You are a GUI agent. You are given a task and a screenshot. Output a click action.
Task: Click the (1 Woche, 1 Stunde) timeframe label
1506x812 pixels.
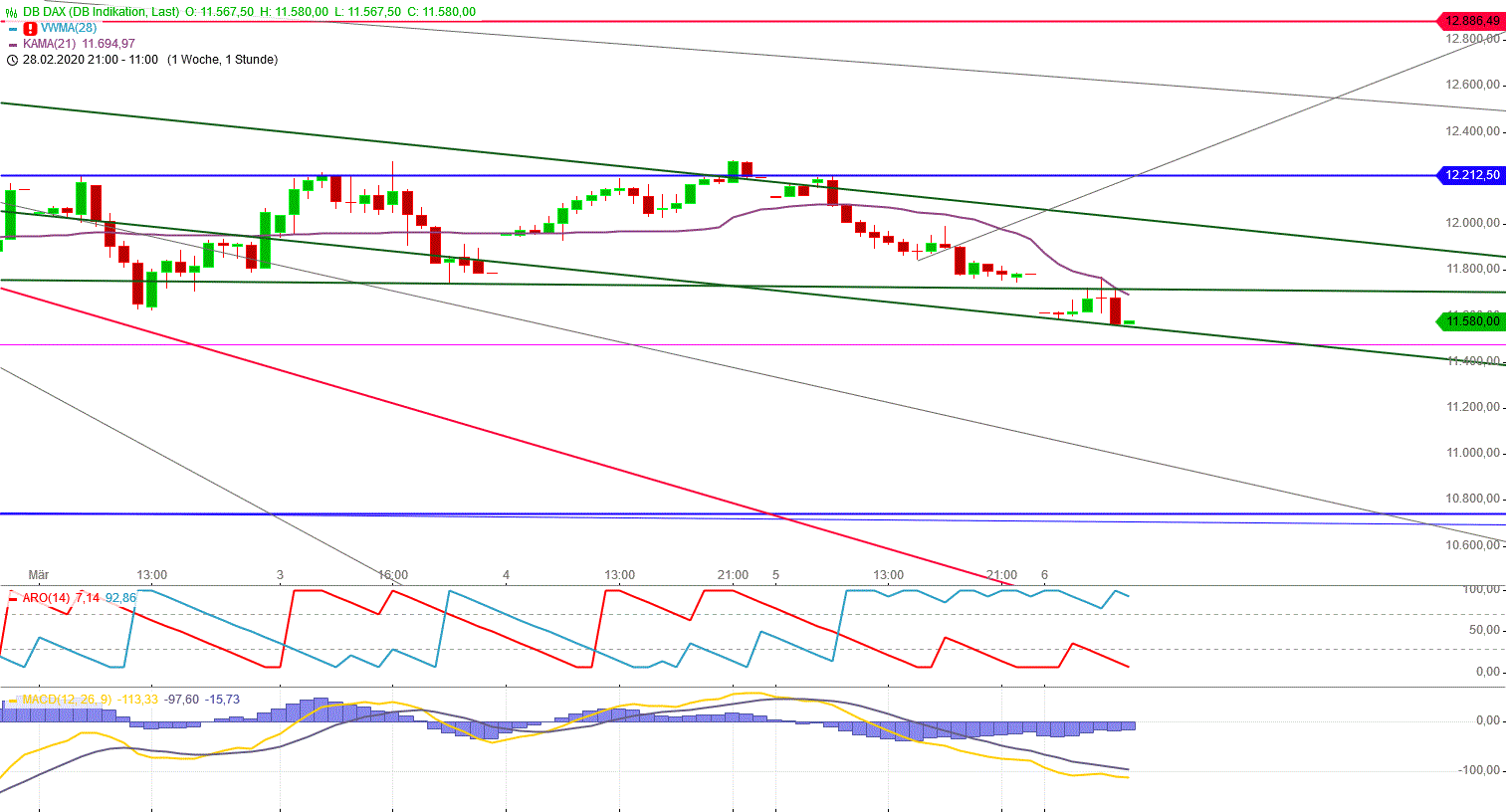click(223, 60)
